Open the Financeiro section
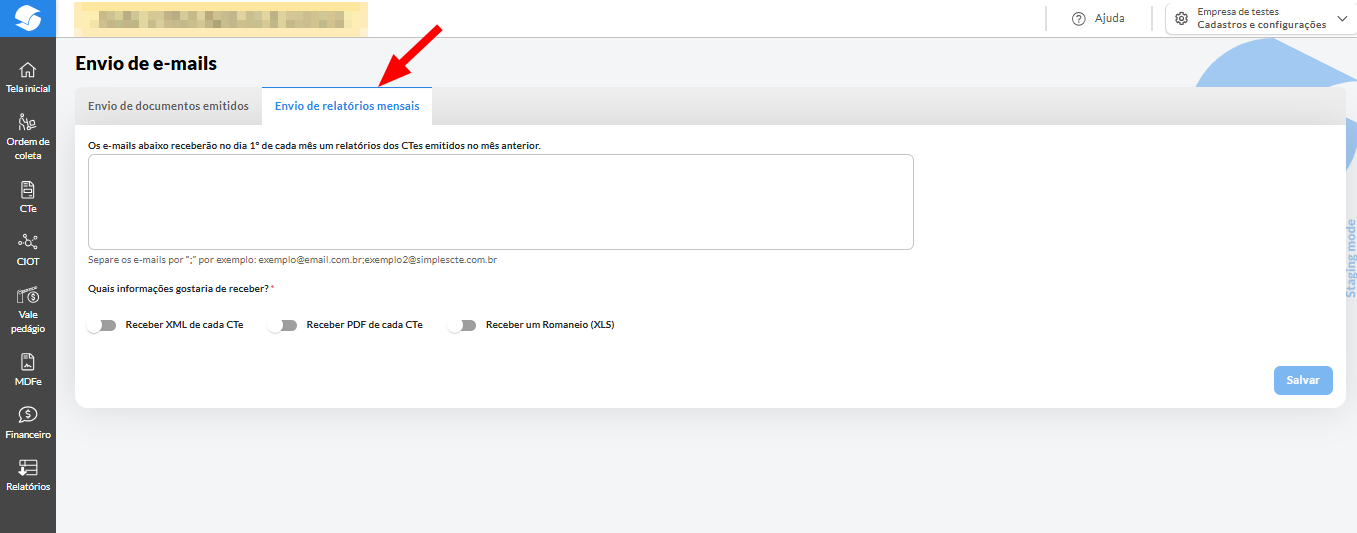 (28, 422)
